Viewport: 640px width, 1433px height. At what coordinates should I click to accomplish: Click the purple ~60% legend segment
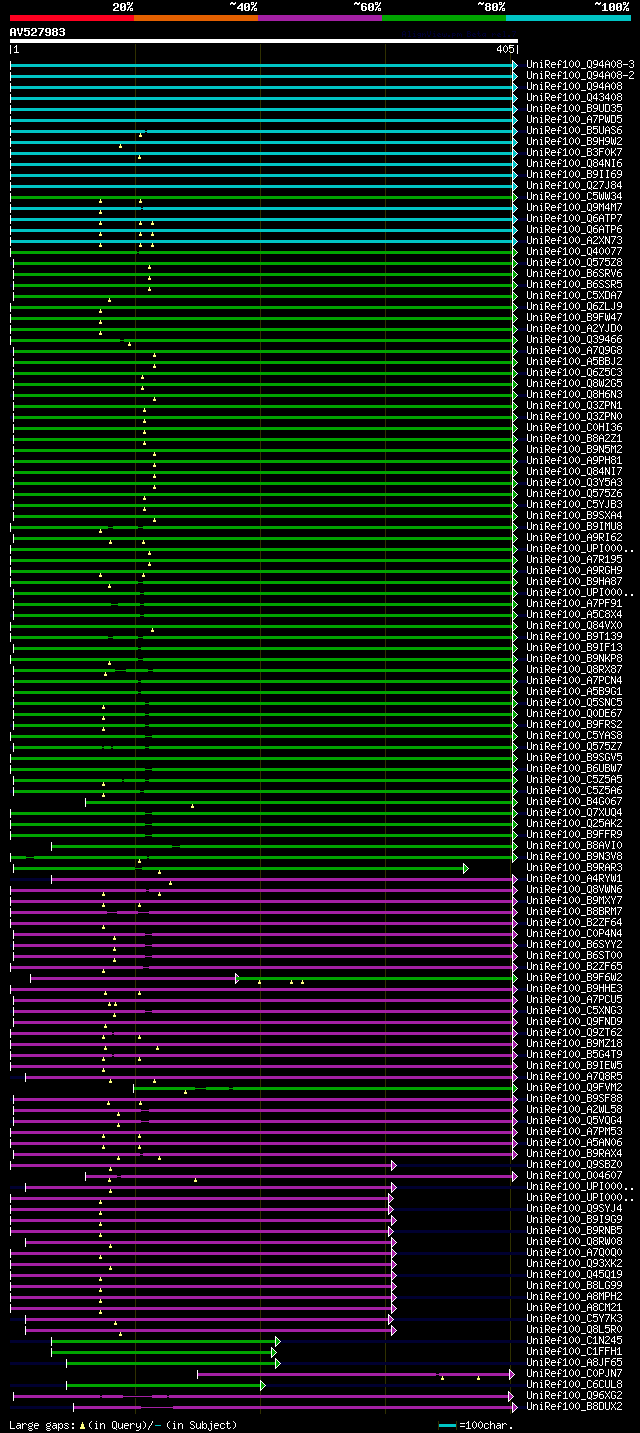pyautogui.click(x=320, y=18)
